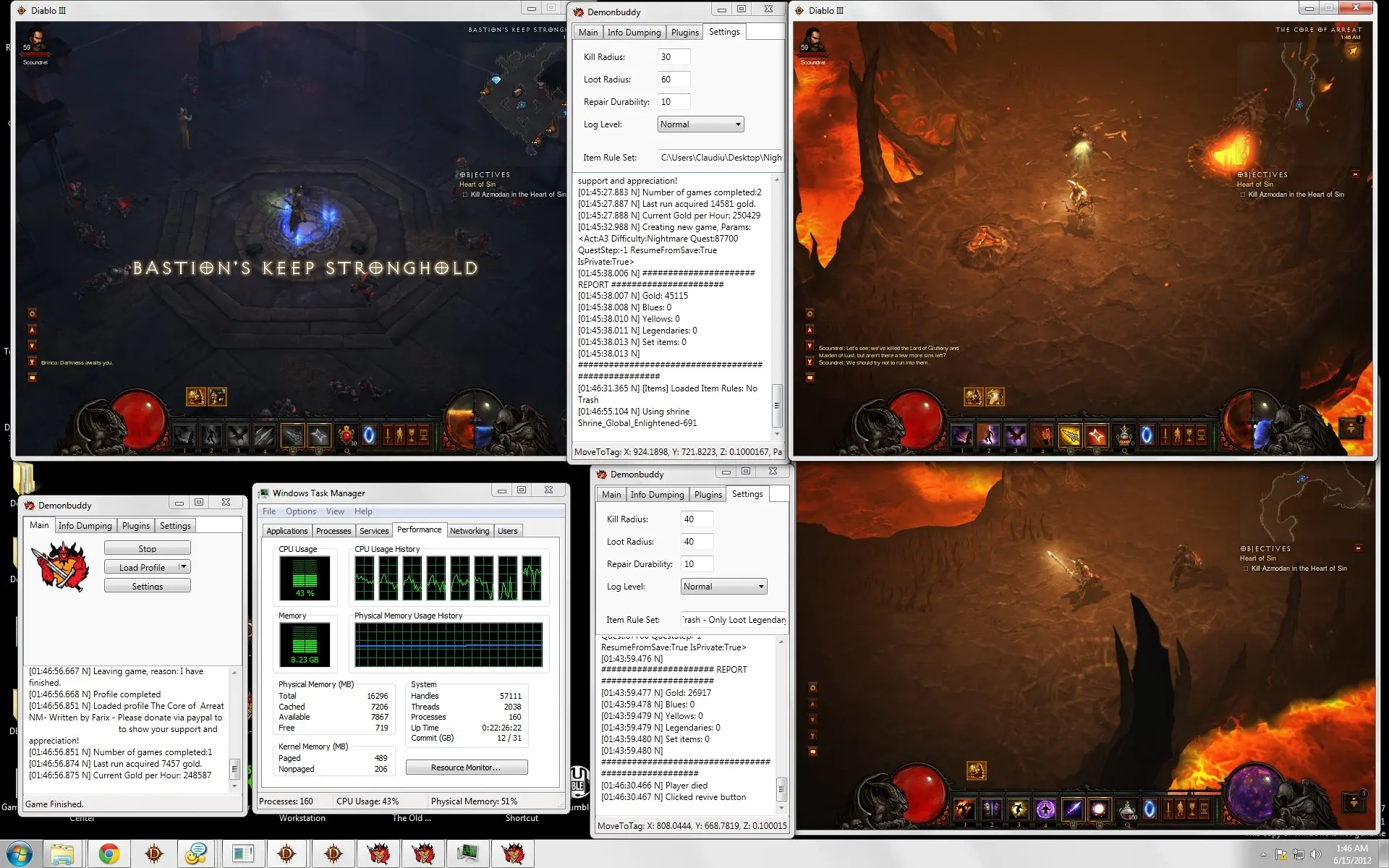Click the Kill Radius field showing 40
This screenshot has height=868, width=1389.
click(697, 519)
